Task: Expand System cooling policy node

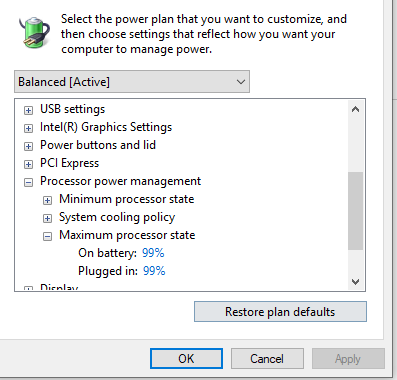Action: [x=48, y=218]
